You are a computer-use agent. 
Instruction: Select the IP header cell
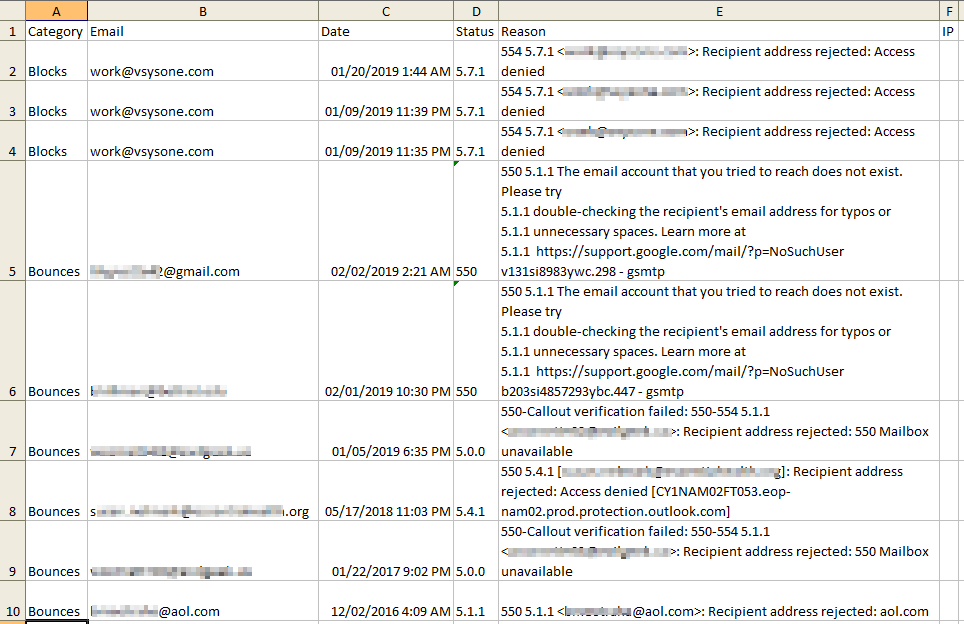point(950,31)
